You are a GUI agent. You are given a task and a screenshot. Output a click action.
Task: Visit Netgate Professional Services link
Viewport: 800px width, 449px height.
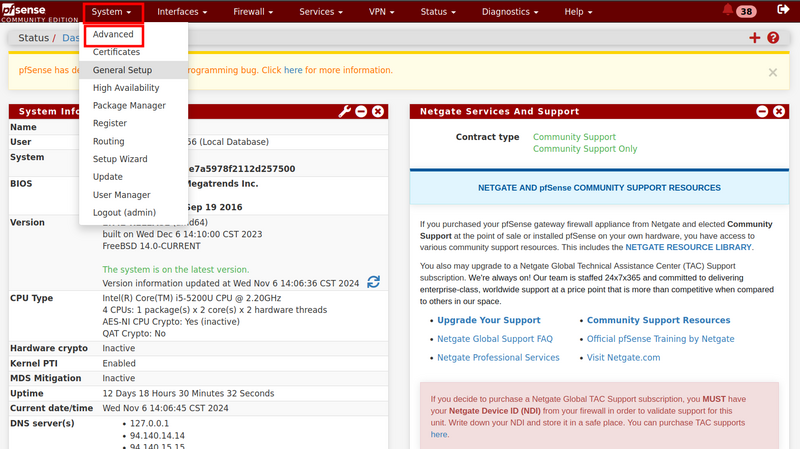click(x=498, y=358)
